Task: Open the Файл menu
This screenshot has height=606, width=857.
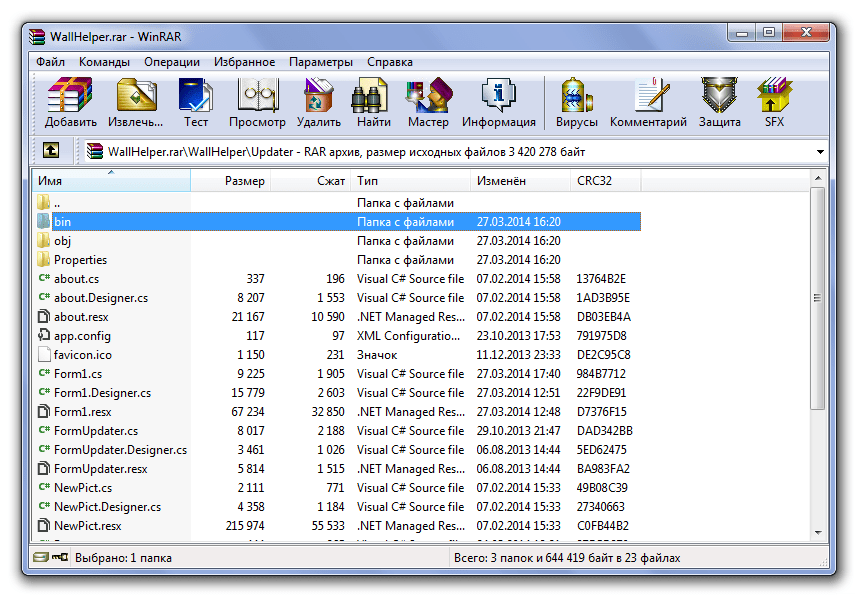Action: [50, 62]
